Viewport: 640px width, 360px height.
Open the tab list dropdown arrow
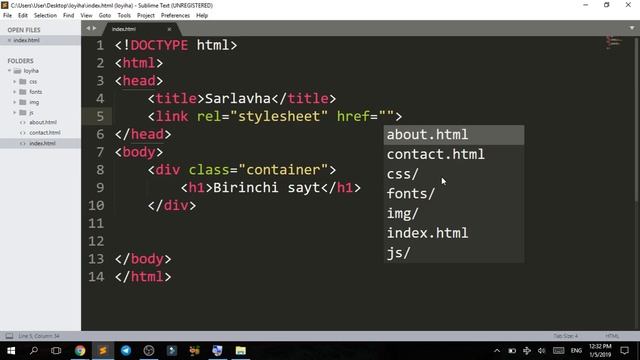632,28
